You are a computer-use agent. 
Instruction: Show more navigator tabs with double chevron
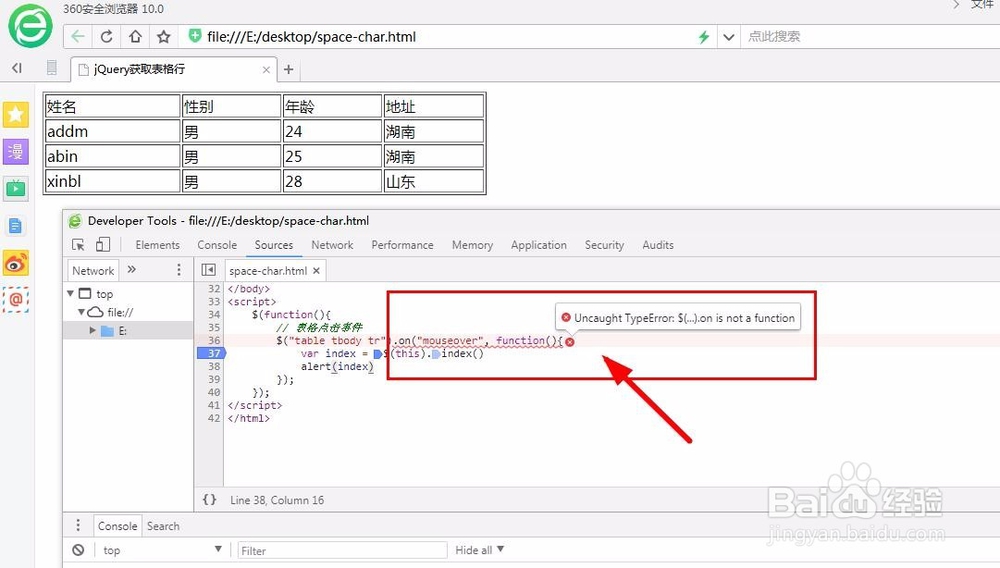click(131, 270)
